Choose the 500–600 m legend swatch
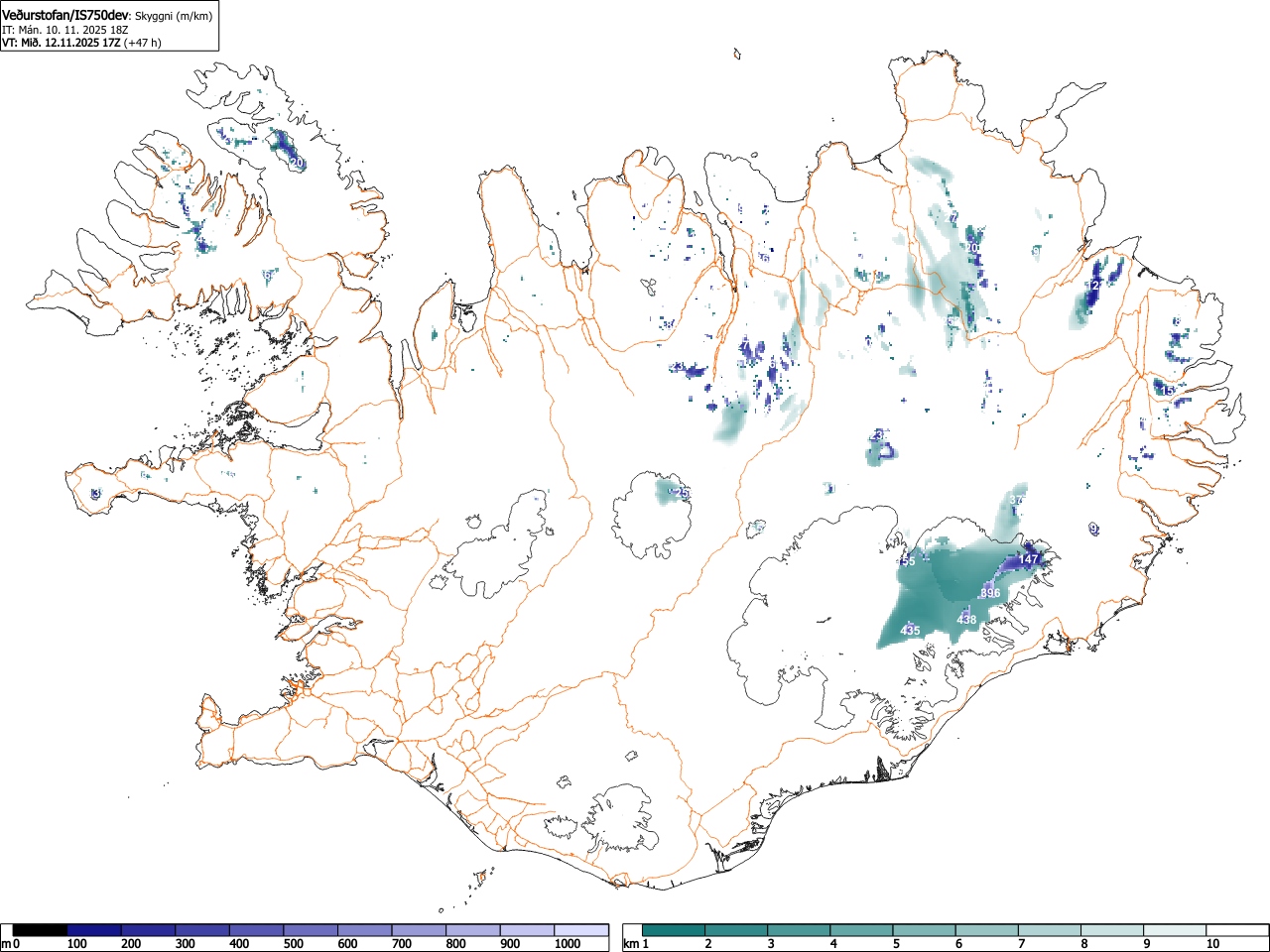The image size is (1270, 952). [x=311, y=930]
